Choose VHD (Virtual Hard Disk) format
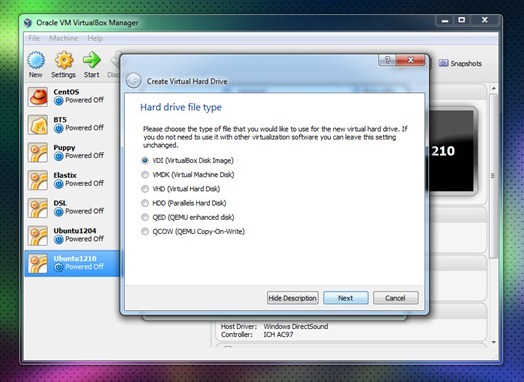Screen dimensions: 524x382 180,189
